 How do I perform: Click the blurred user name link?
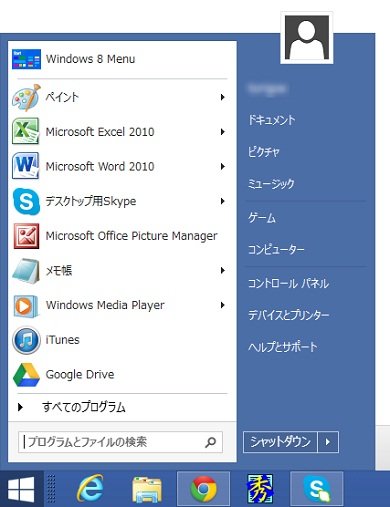pyautogui.click(x=267, y=89)
